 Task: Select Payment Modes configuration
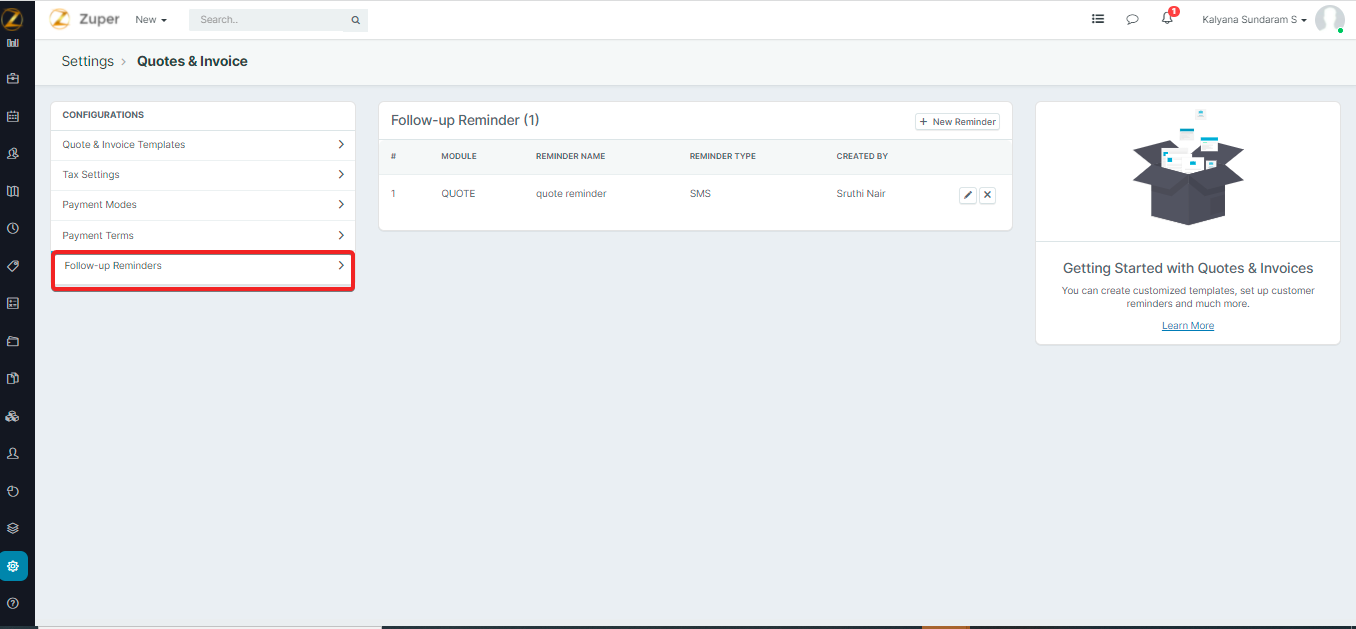[203, 205]
